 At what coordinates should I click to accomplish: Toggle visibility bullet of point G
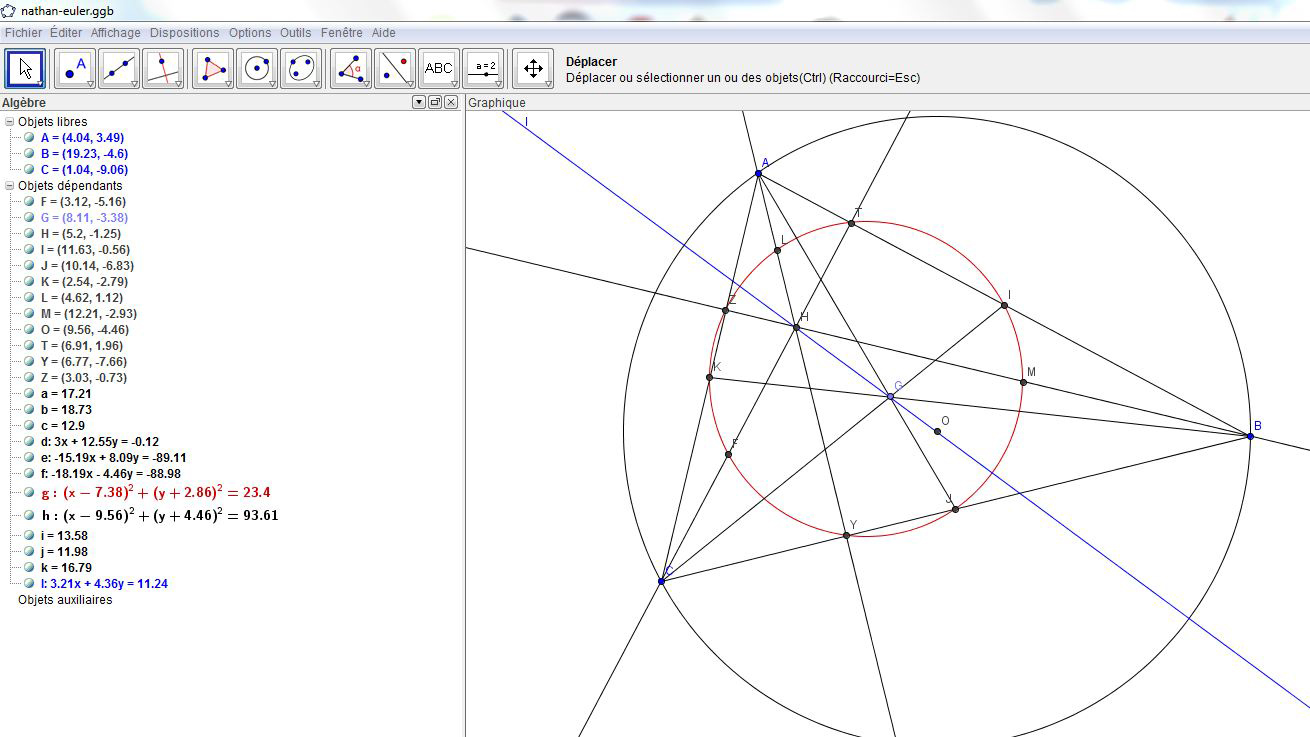(30, 218)
